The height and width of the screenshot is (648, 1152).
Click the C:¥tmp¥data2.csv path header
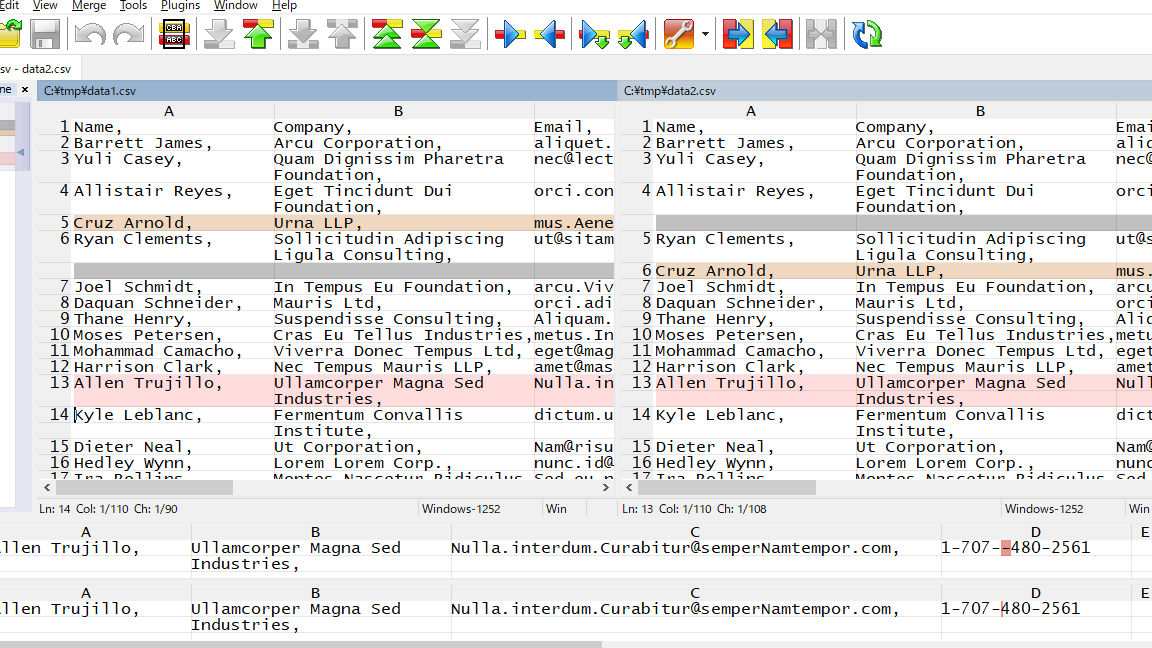click(x=886, y=91)
